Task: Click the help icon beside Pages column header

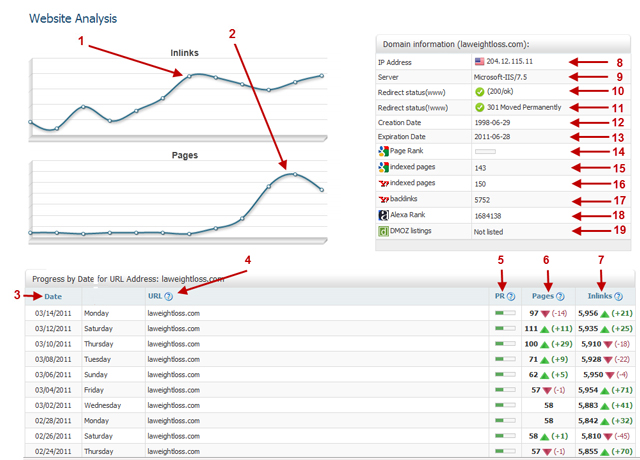Action: point(561,296)
